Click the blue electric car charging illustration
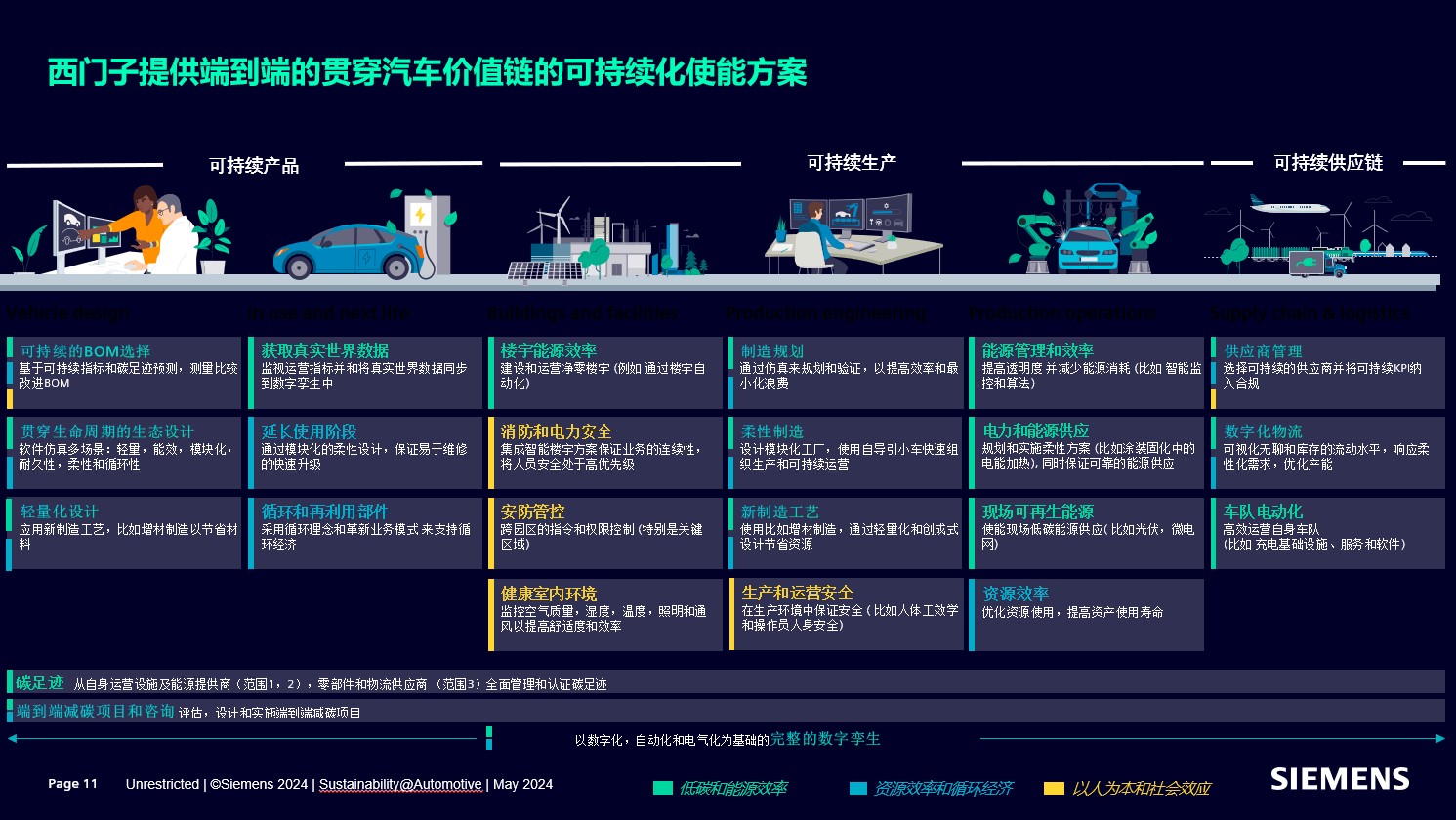1456x820 pixels. 366,234
